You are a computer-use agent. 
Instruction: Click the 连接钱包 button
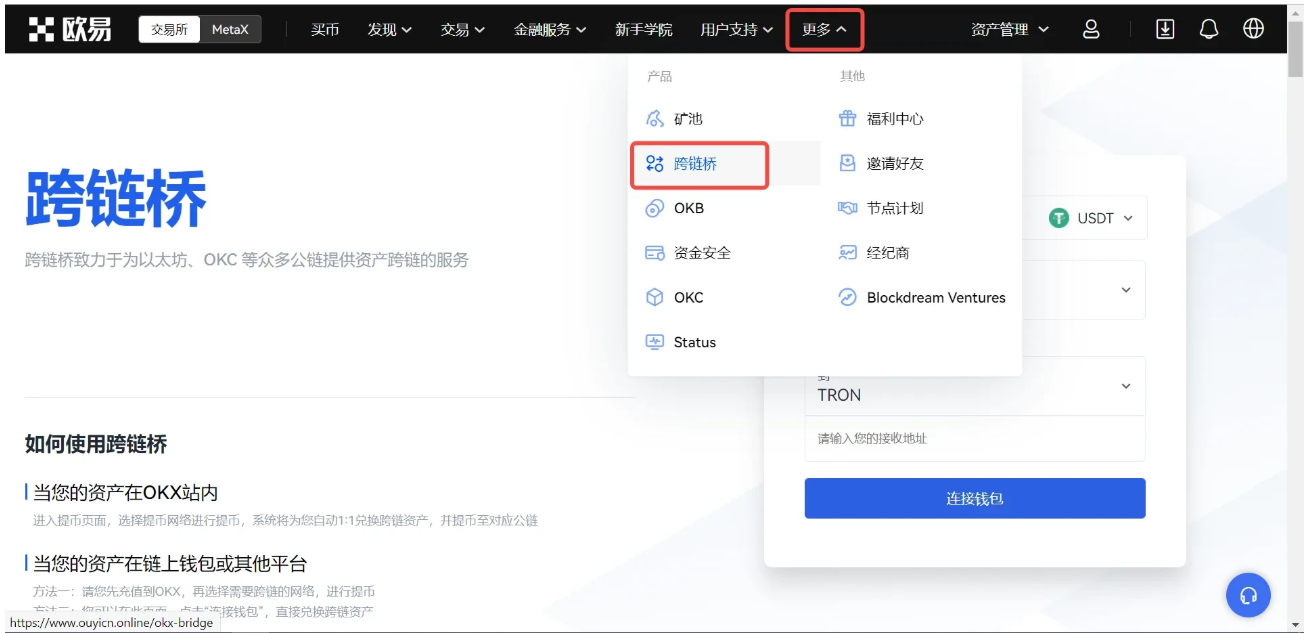point(975,498)
